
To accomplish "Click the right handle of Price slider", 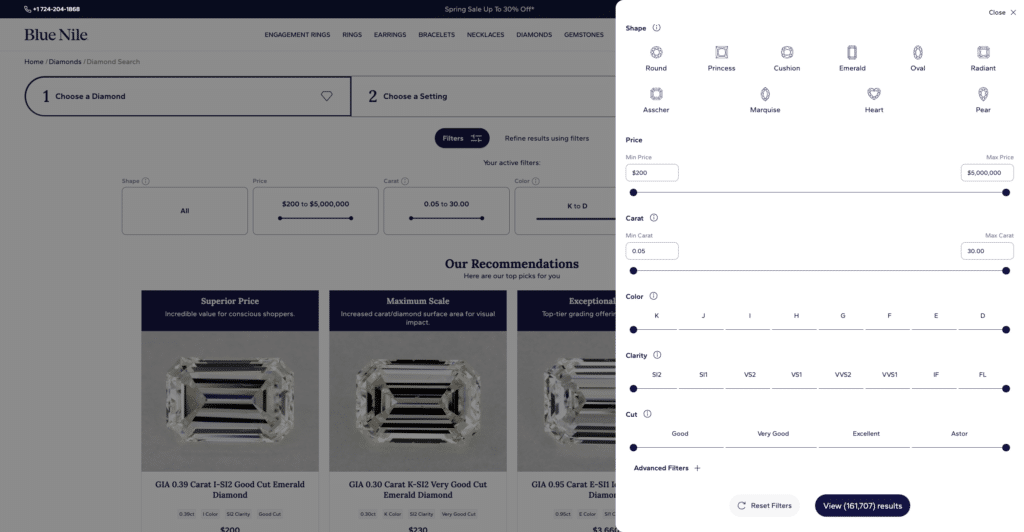I will coord(1006,193).
